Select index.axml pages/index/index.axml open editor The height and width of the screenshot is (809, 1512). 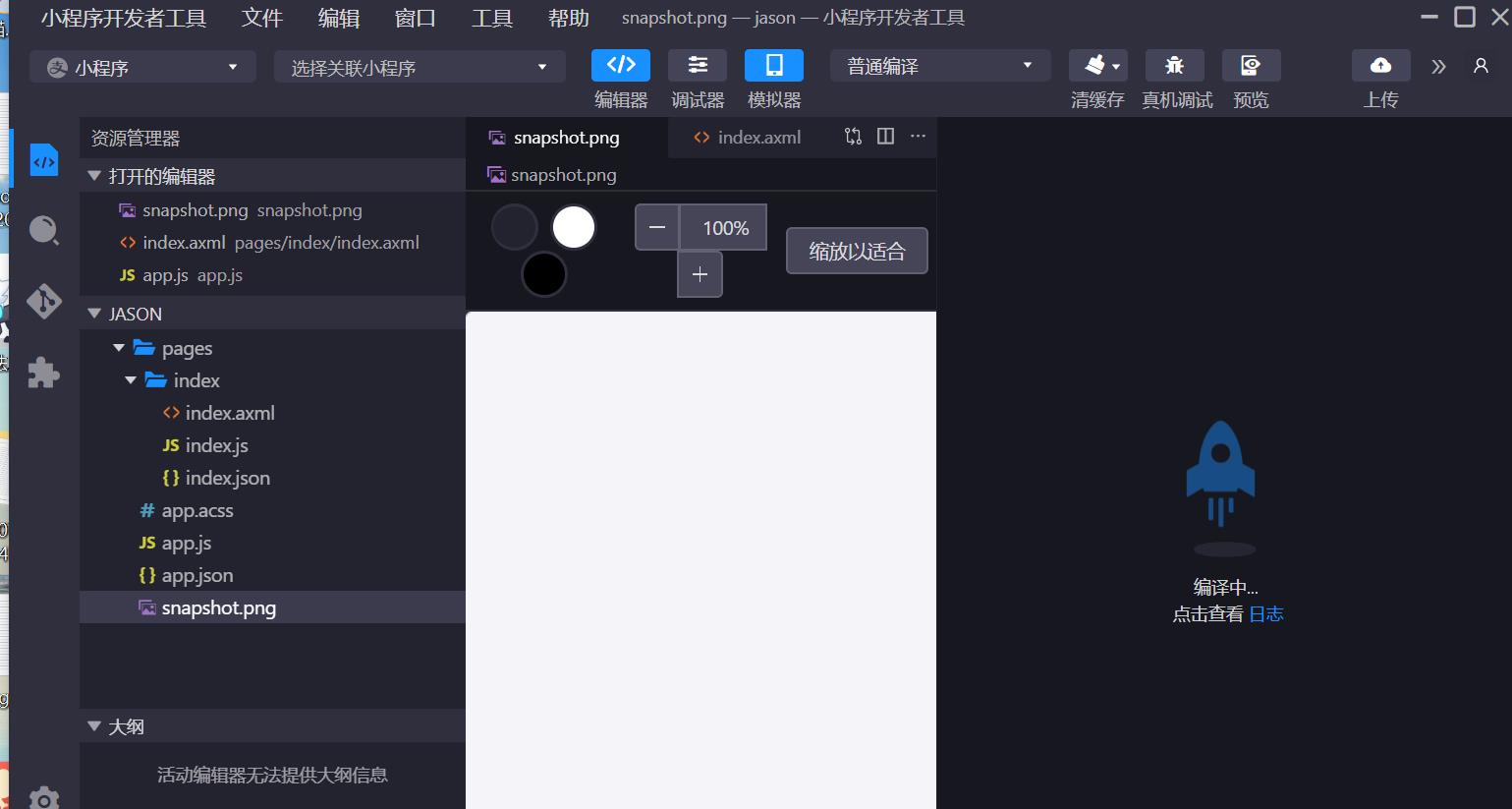[x=272, y=243]
